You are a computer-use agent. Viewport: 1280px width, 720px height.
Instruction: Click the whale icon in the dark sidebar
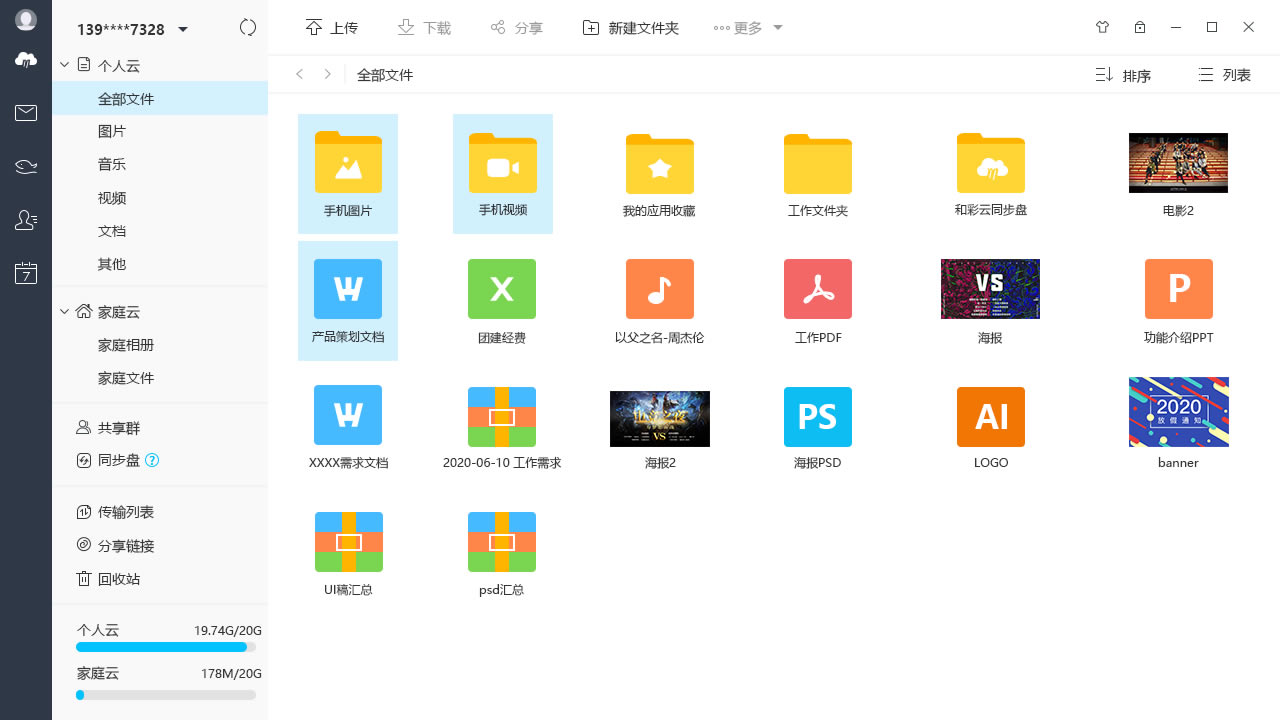tap(25, 166)
